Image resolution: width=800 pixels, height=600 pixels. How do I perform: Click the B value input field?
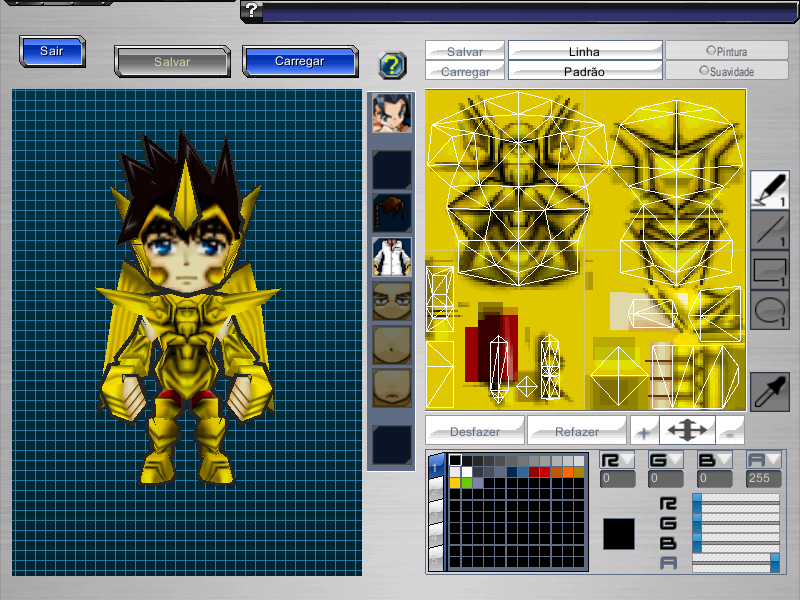point(714,479)
